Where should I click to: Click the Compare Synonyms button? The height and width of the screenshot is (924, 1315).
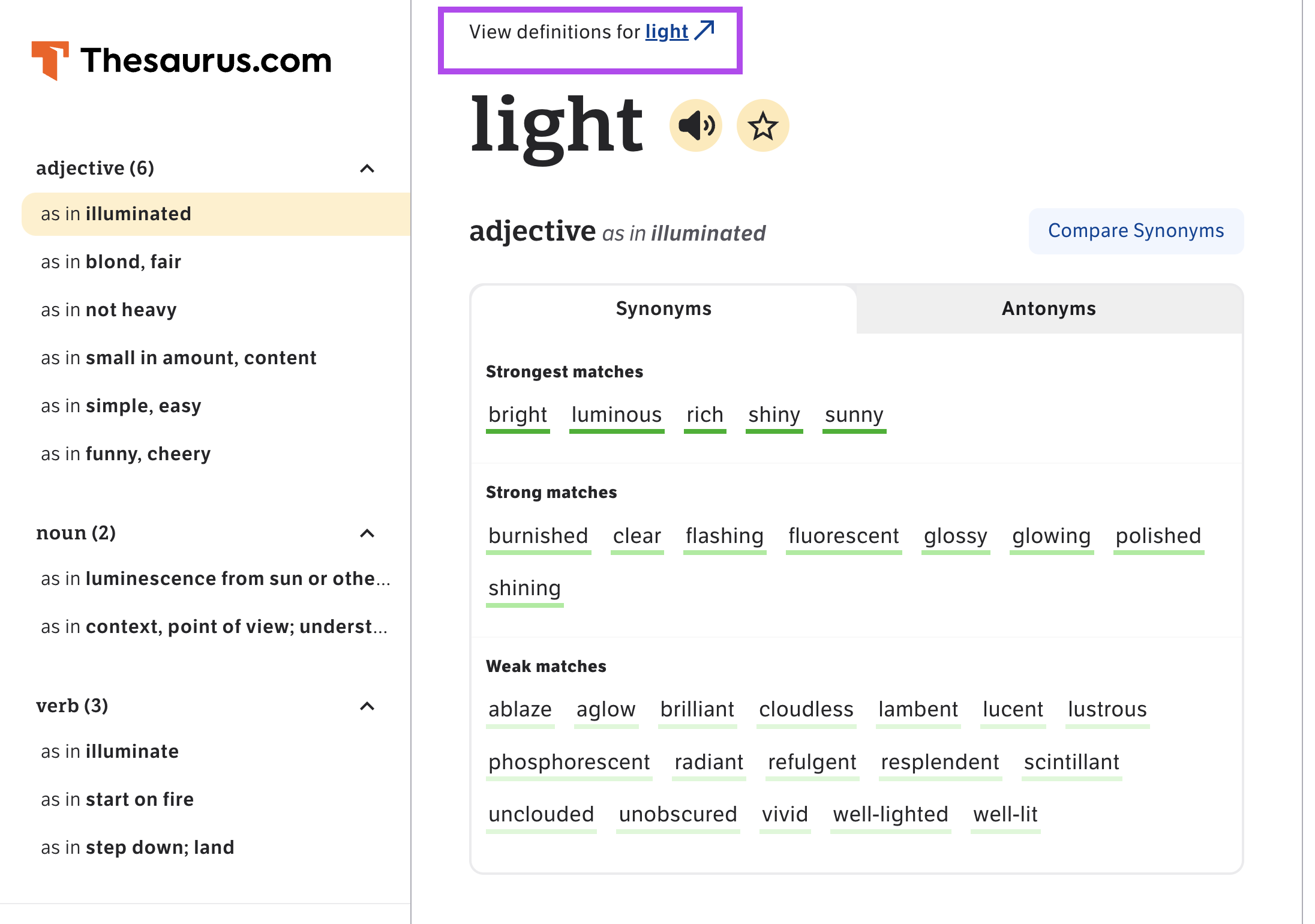pyautogui.click(x=1136, y=231)
